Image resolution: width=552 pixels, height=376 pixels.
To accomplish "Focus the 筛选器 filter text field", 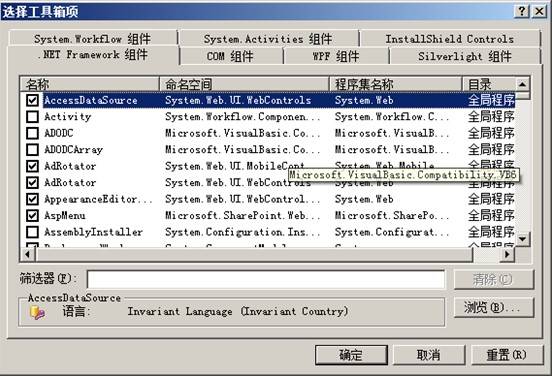I will pyautogui.click(x=266, y=280).
